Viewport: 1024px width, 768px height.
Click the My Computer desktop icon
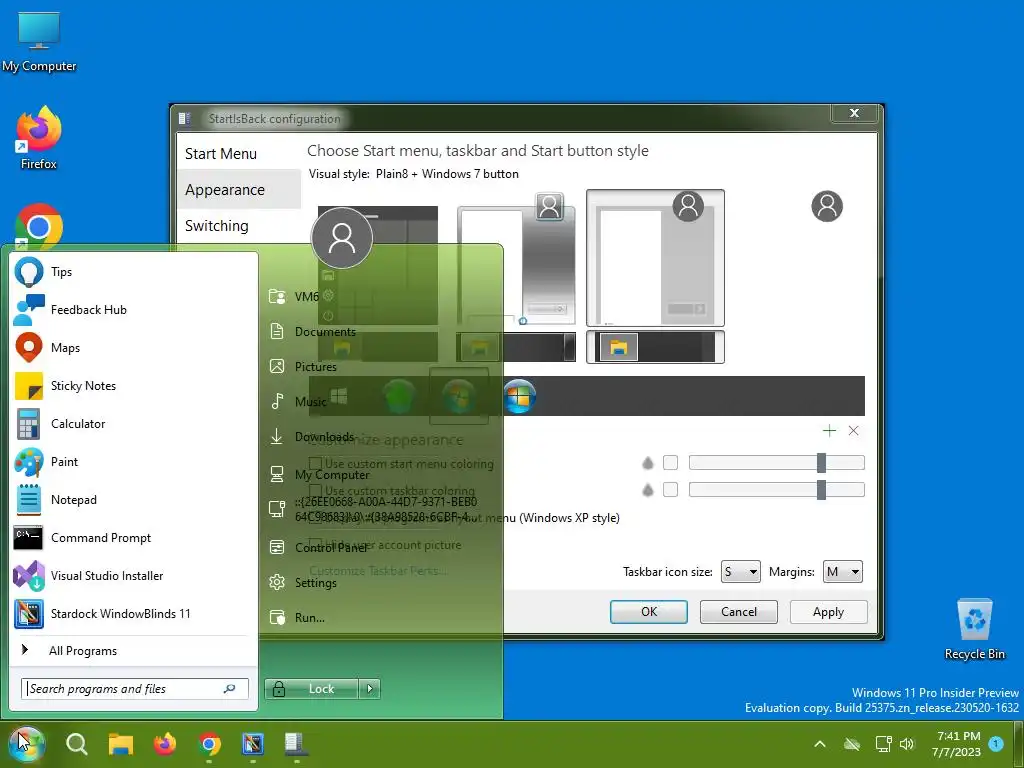(x=39, y=41)
